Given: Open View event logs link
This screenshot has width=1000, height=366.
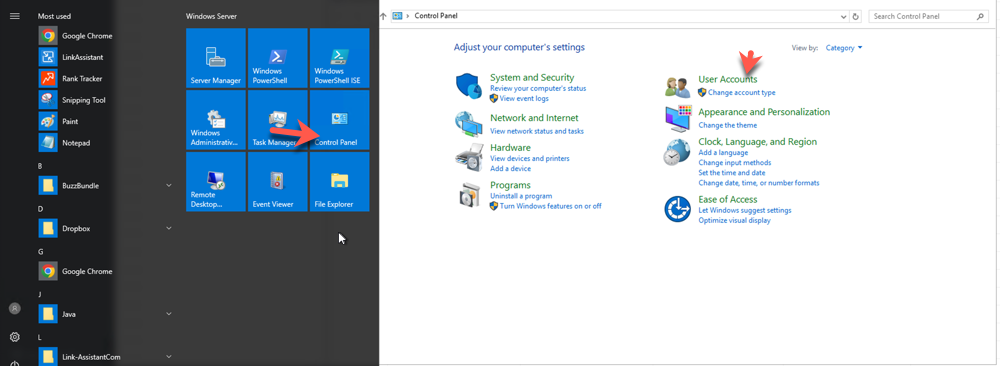Looking at the screenshot, I should (x=524, y=99).
